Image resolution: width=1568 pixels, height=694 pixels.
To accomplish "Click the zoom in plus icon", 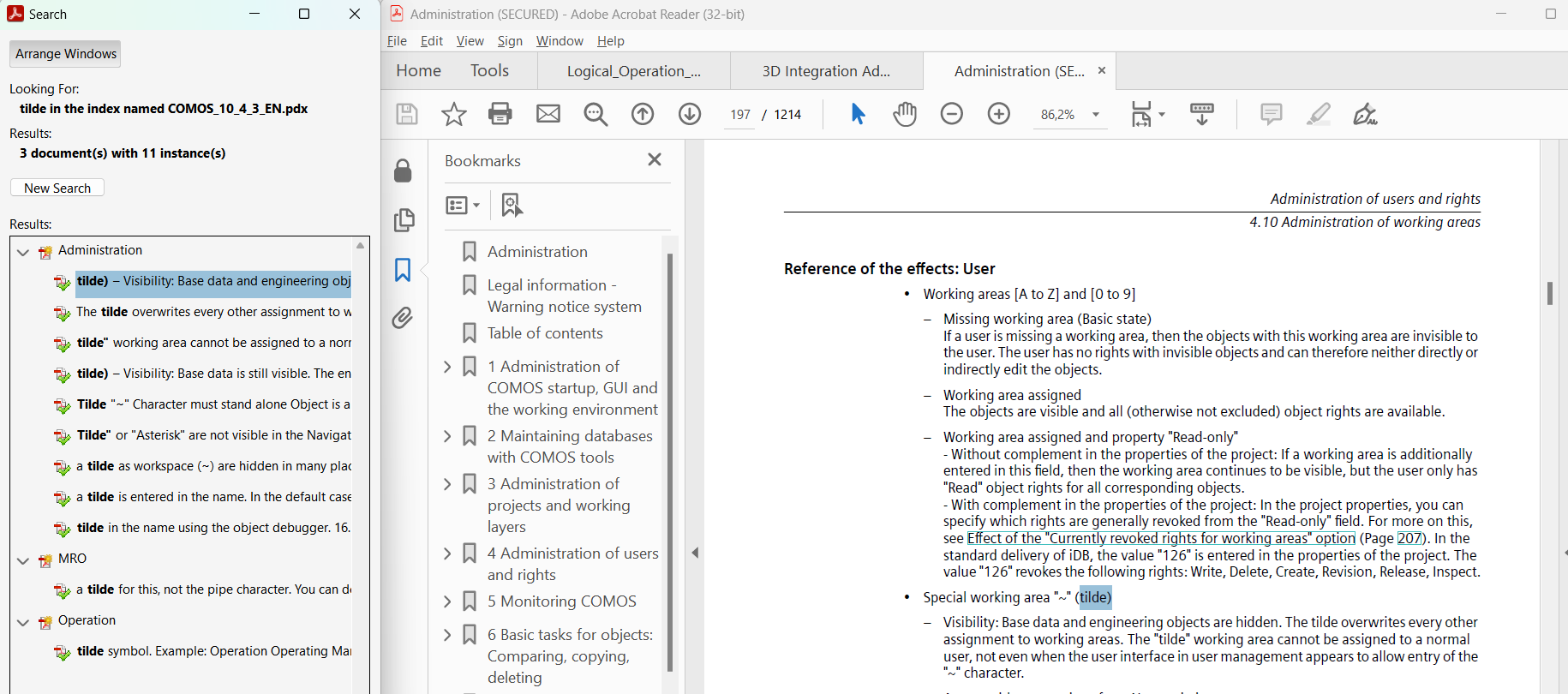I will [x=999, y=114].
